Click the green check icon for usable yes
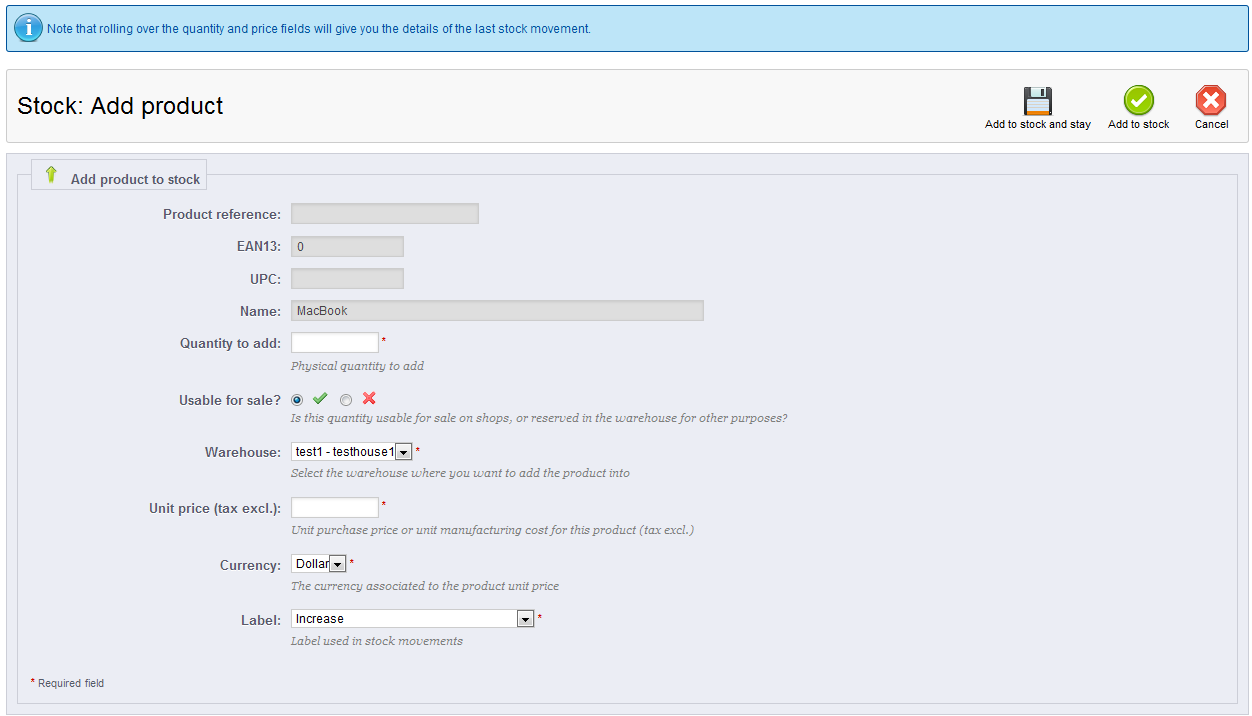 pyautogui.click(x=320, y=399)
